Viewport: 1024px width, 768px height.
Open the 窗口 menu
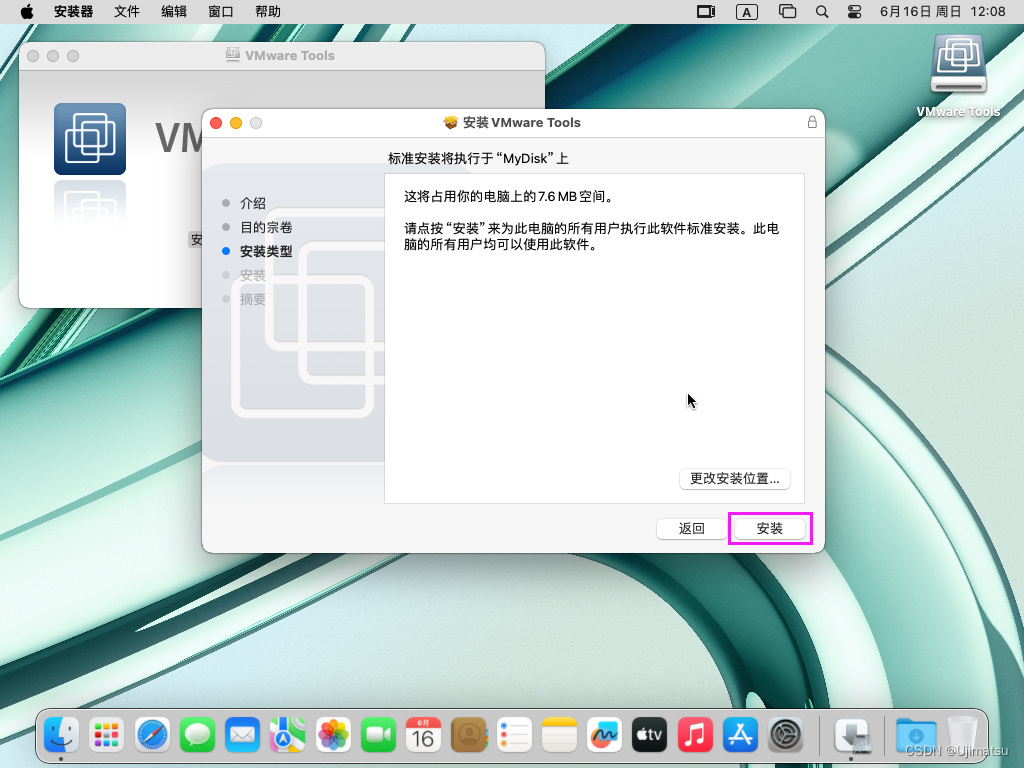pos(221,12)
